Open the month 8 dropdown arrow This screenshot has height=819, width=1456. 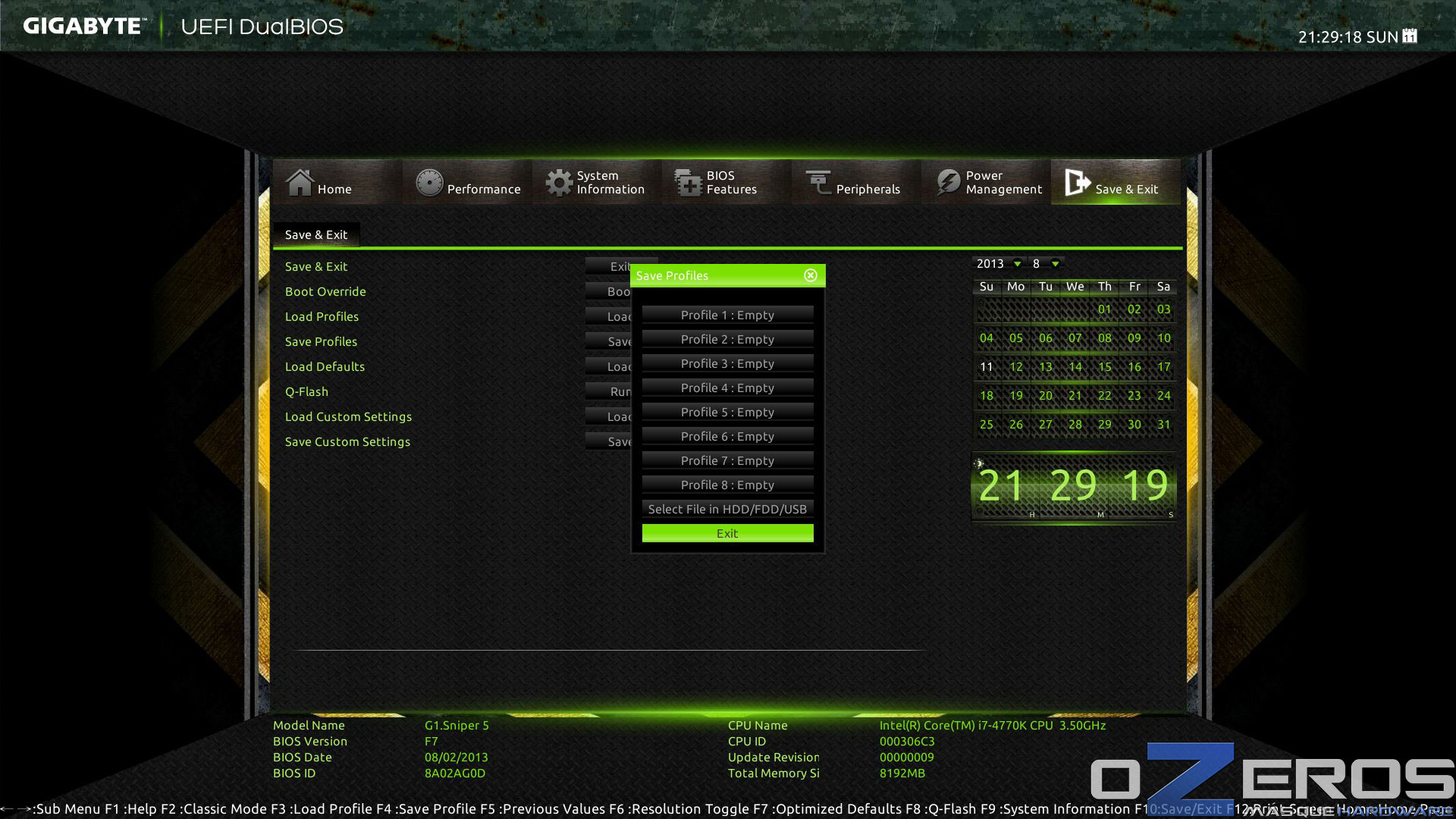pos(1055,264)
